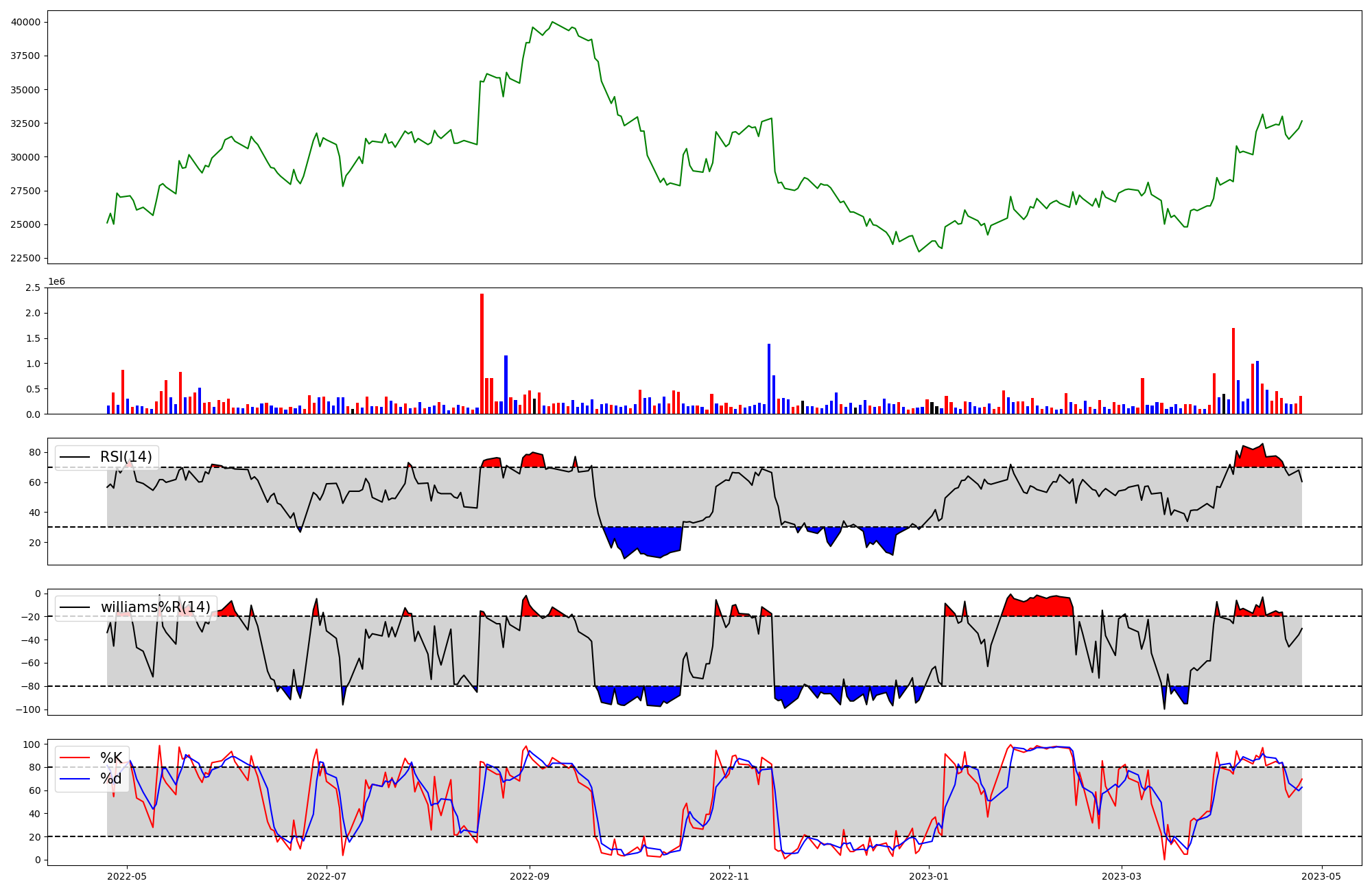The width and height of the screenshot is (1372, 892).
Task: Click the 2022-09 date label
Action: pyautogui.click(x=530, y=876)
